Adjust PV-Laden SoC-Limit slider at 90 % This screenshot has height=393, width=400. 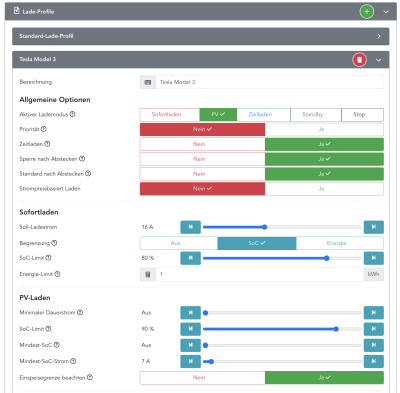[282, 329]
